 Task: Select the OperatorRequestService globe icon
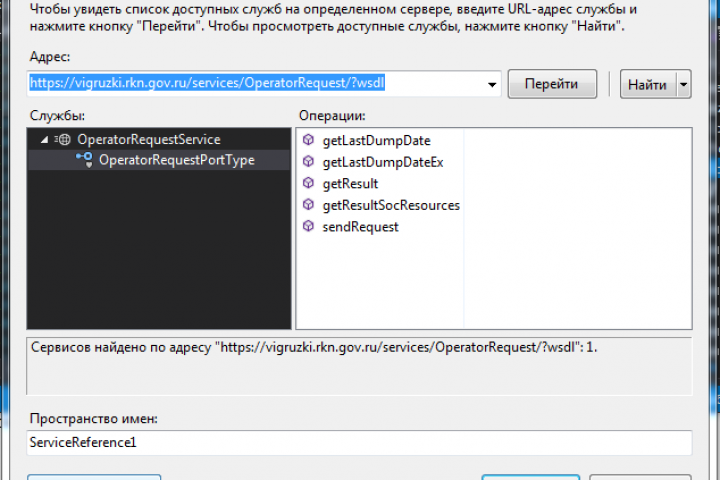tap(63, 140)
